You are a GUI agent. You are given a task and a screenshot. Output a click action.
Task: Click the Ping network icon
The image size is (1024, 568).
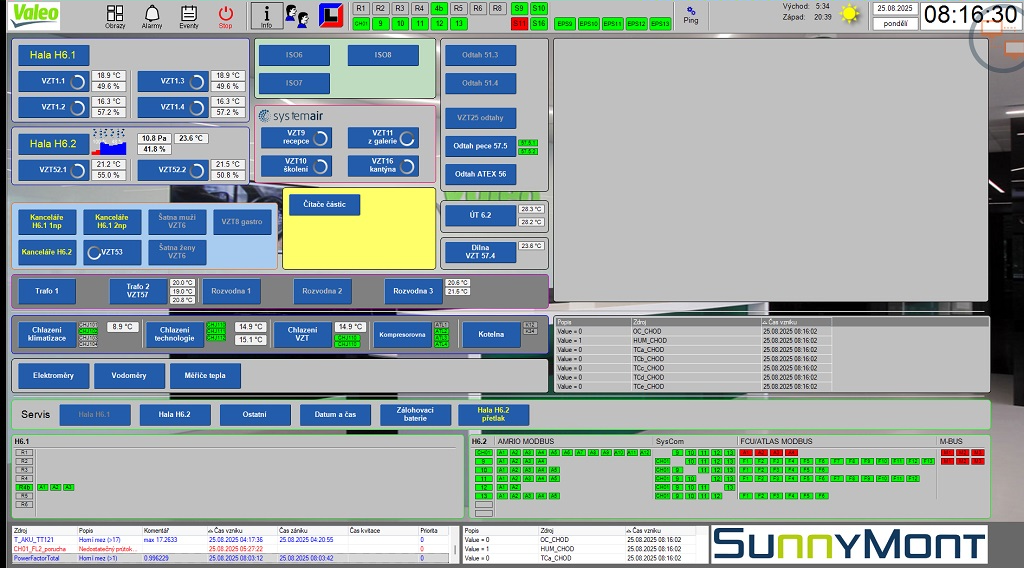click(691, 14)
